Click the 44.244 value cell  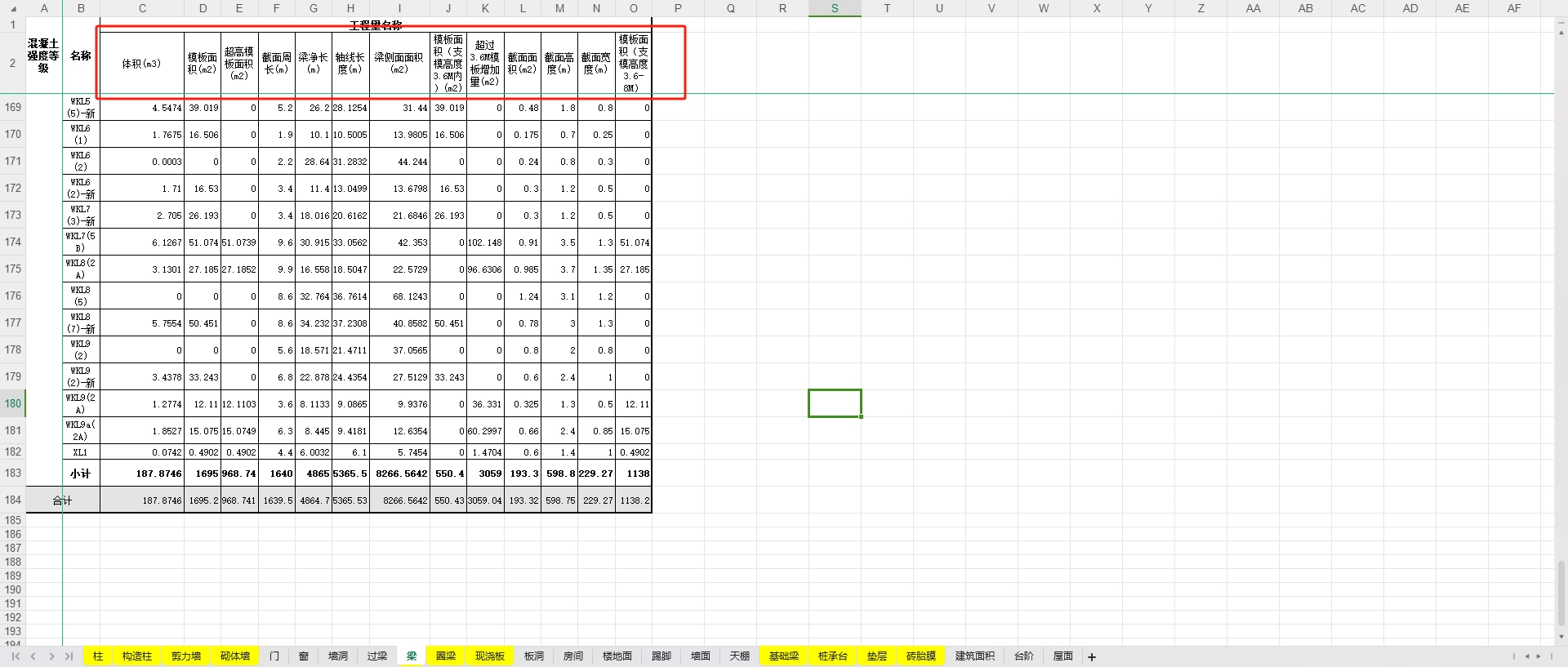point(399,162)
